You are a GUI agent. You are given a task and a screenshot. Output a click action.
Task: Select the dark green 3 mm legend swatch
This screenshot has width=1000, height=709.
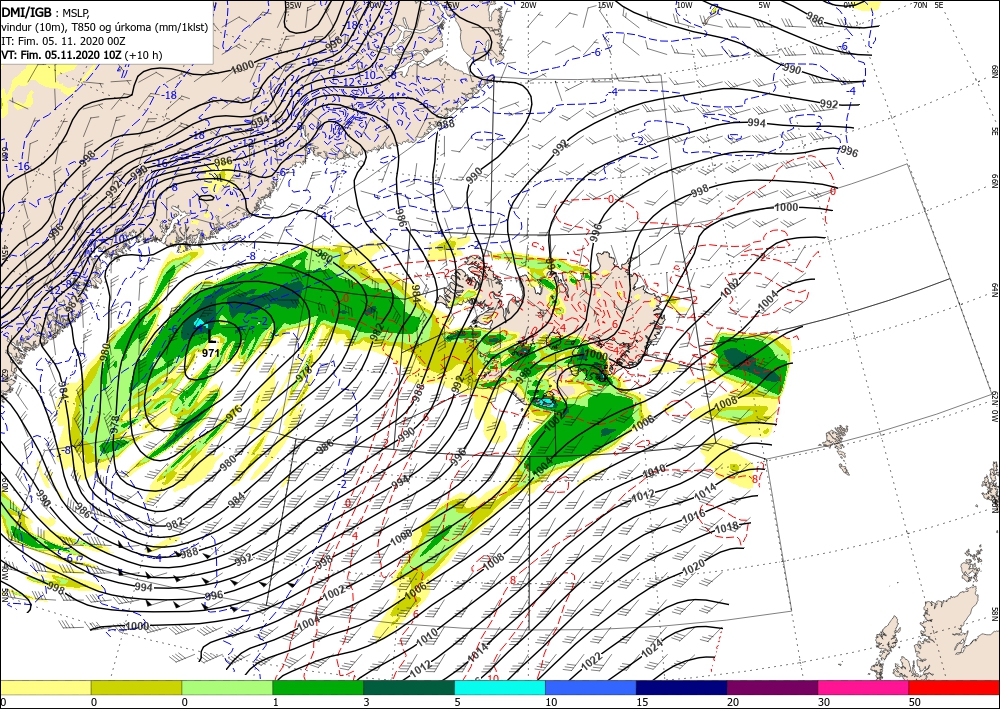pyautogui.click(x=409, y=687)
